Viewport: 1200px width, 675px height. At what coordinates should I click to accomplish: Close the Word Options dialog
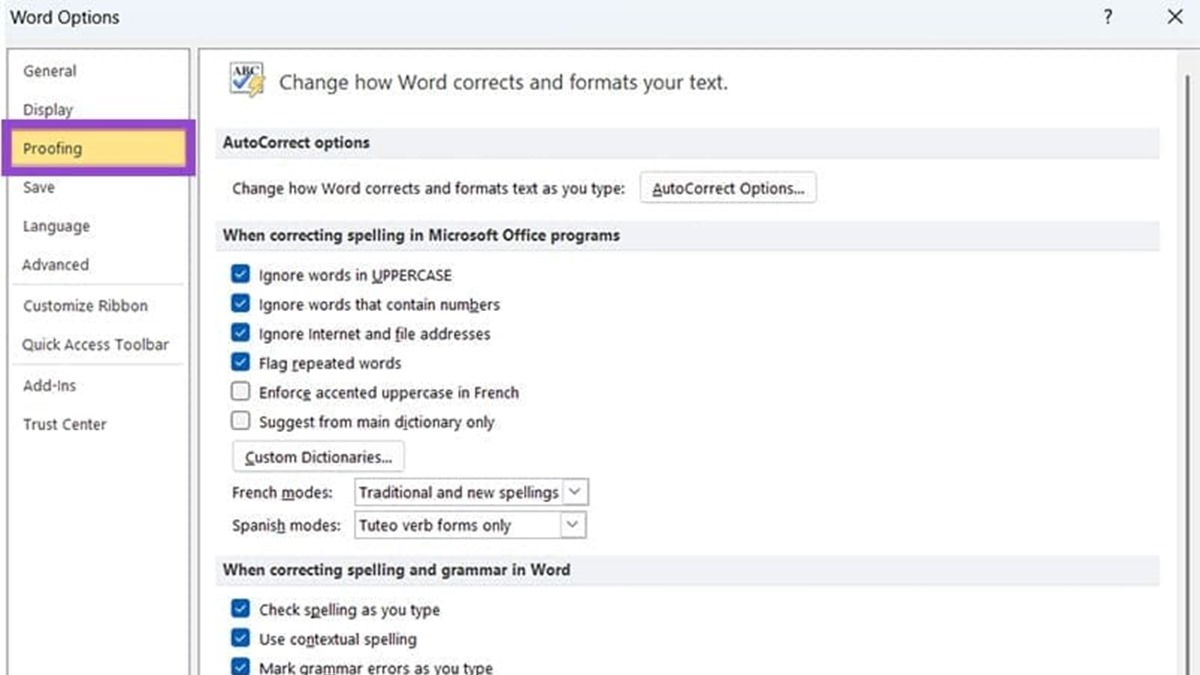pos(1174,17)
